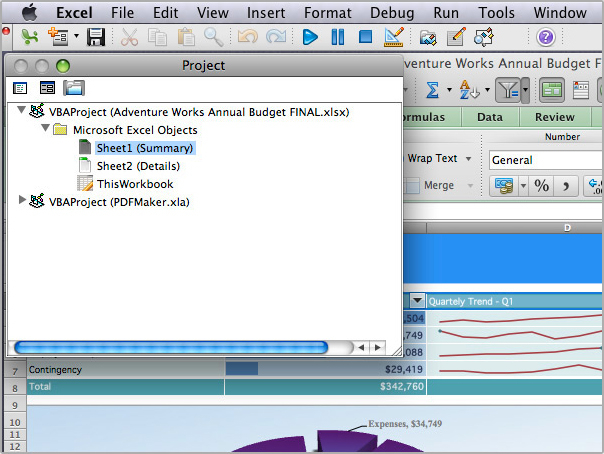Open the General number format dropdown

pyautogui.click(x=544, y=160)
